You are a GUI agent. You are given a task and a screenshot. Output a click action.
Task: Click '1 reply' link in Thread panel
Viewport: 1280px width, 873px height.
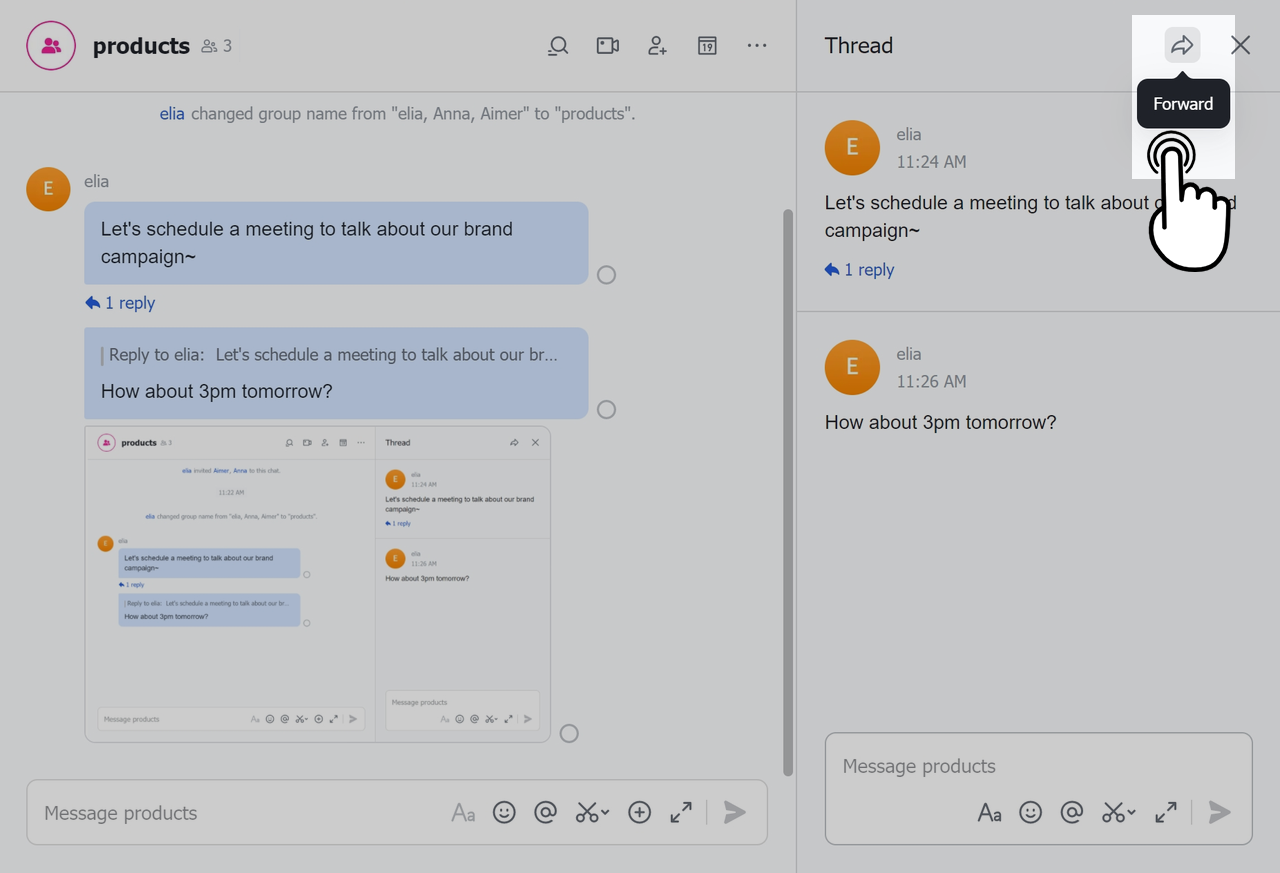tap(860, 270)
